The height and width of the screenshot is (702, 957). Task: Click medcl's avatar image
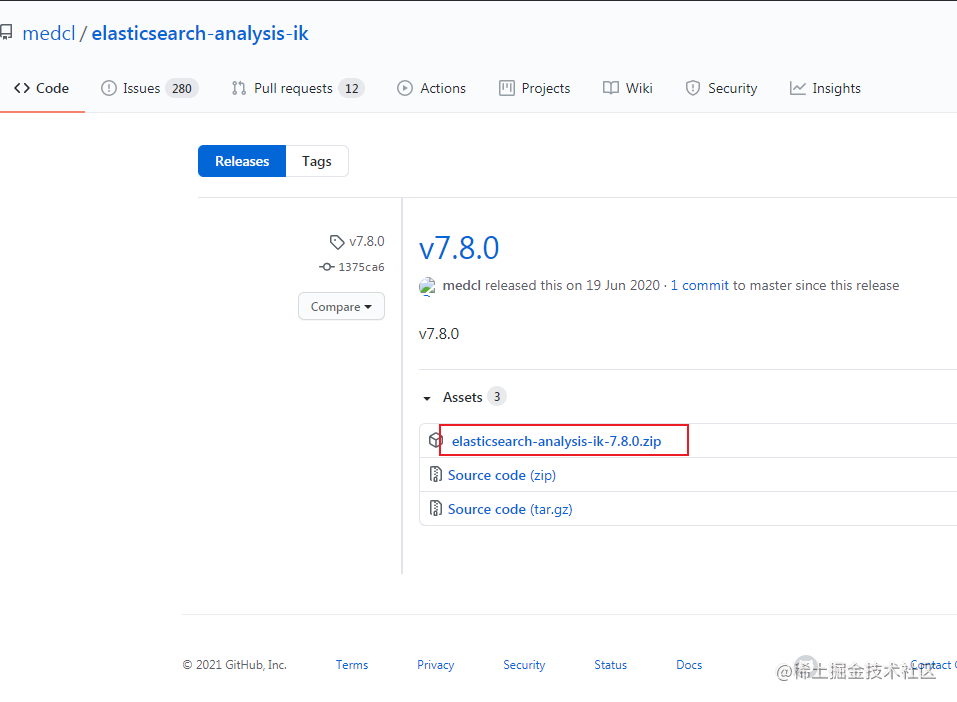427,286
